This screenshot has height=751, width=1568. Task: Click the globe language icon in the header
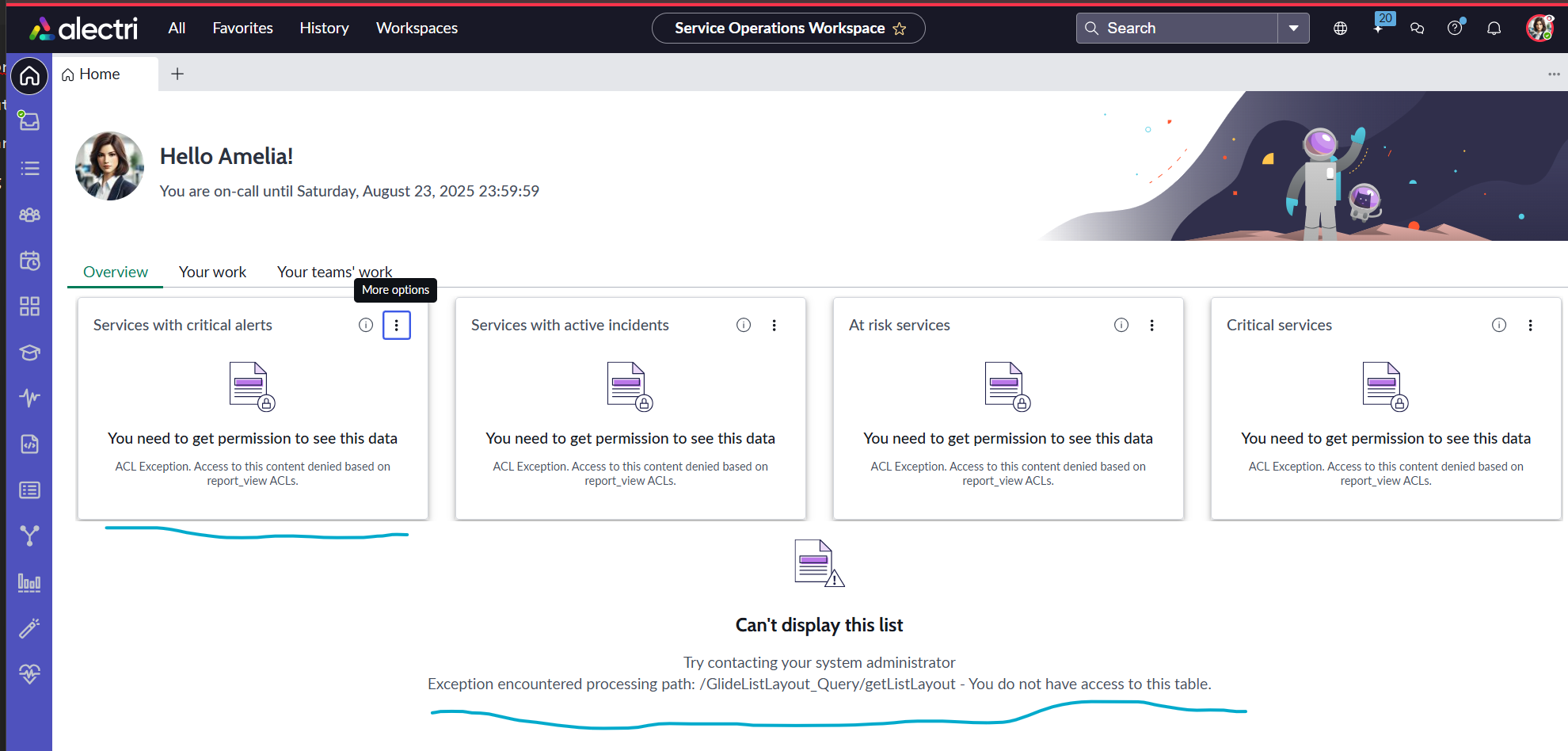pyautogui.click(x=1341, y=28)
